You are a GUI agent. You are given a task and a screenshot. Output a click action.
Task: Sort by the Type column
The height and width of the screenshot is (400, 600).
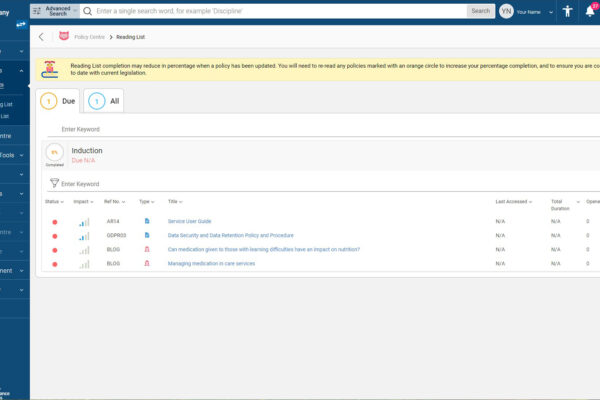tap(147, 202)
